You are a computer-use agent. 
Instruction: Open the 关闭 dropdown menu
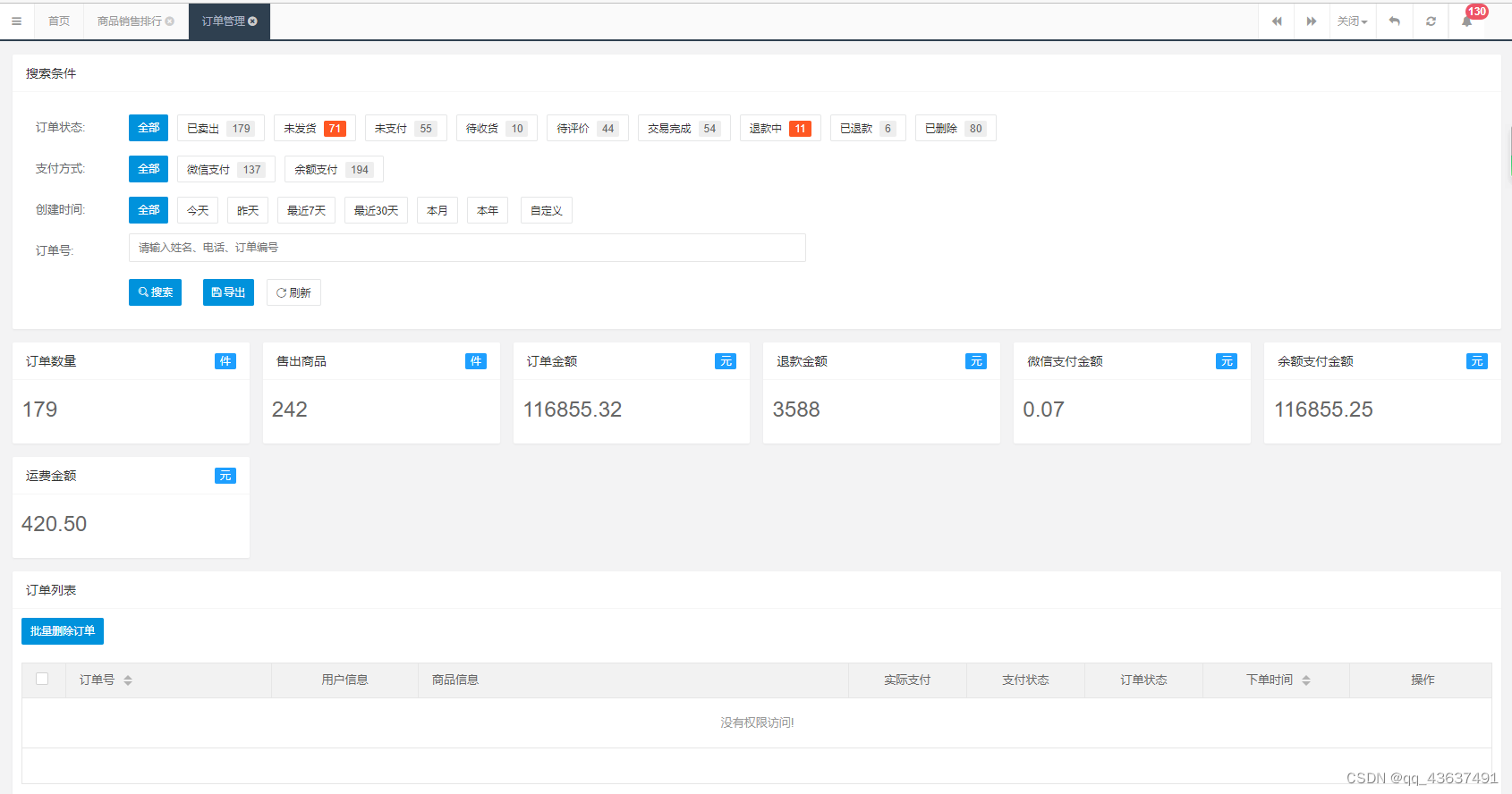(x=1352, y=21)
